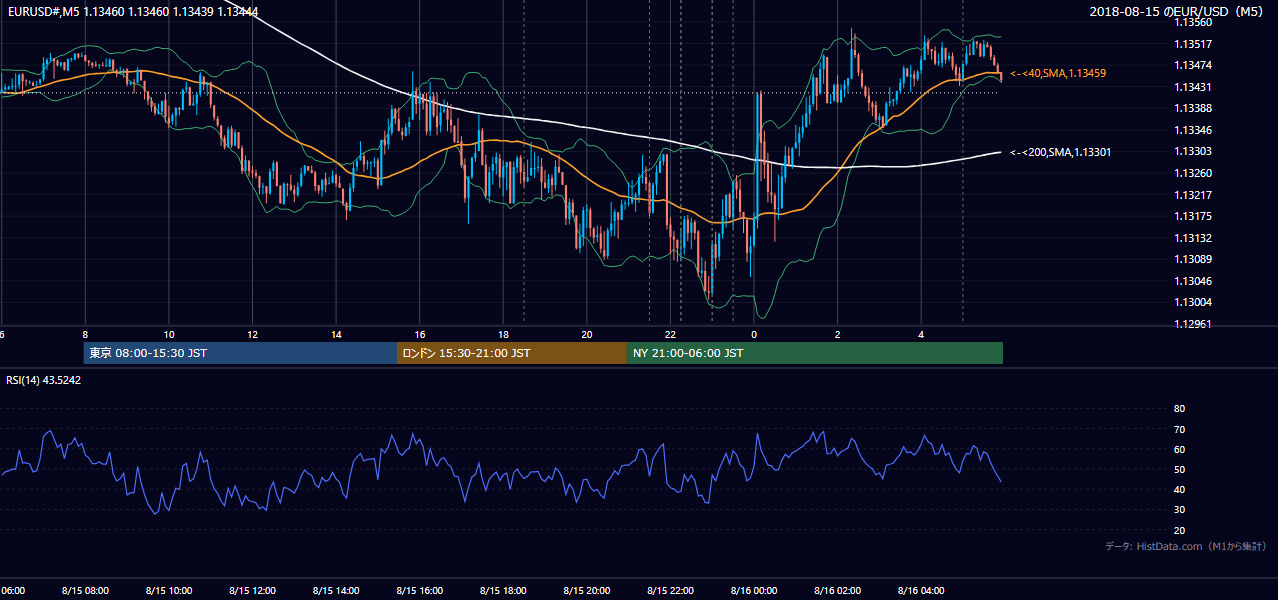The image size is (1278, 600).
Task: Click the 200,SMA,1.13301 white label
Action: [1060, 152]
